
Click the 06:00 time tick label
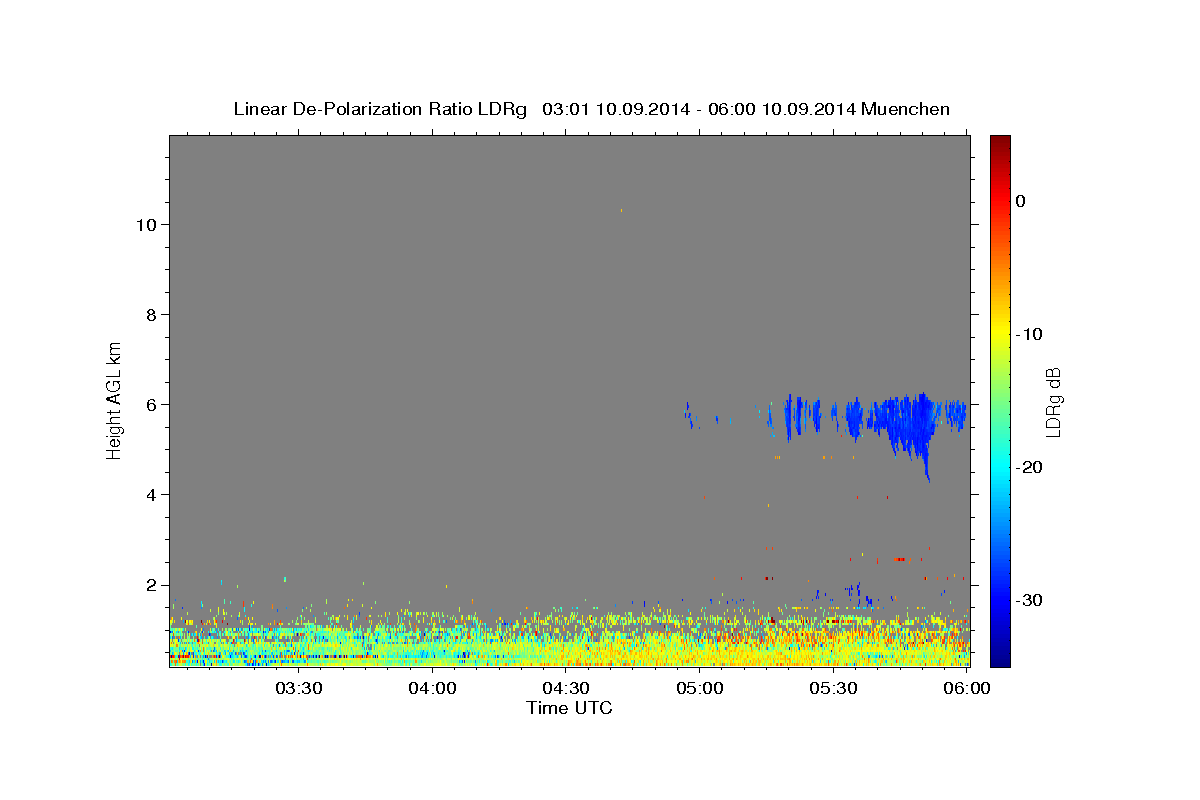967,688
